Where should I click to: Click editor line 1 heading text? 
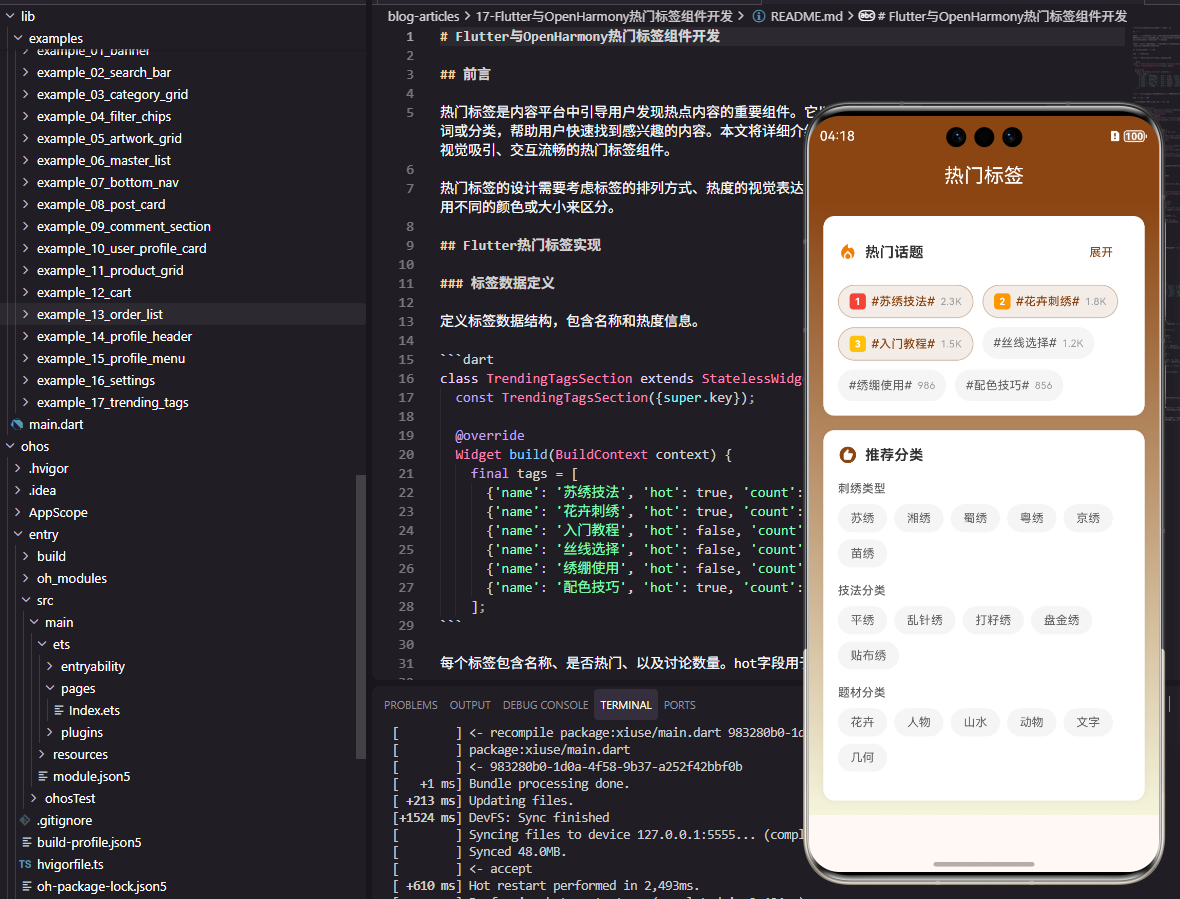[x=579, y=36]
